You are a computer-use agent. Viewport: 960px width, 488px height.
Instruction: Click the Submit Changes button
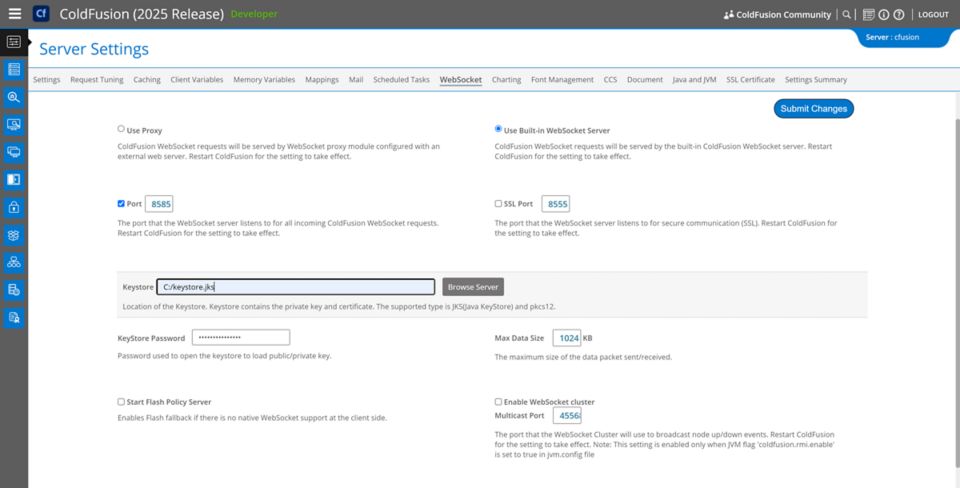(x=813, y=108)
